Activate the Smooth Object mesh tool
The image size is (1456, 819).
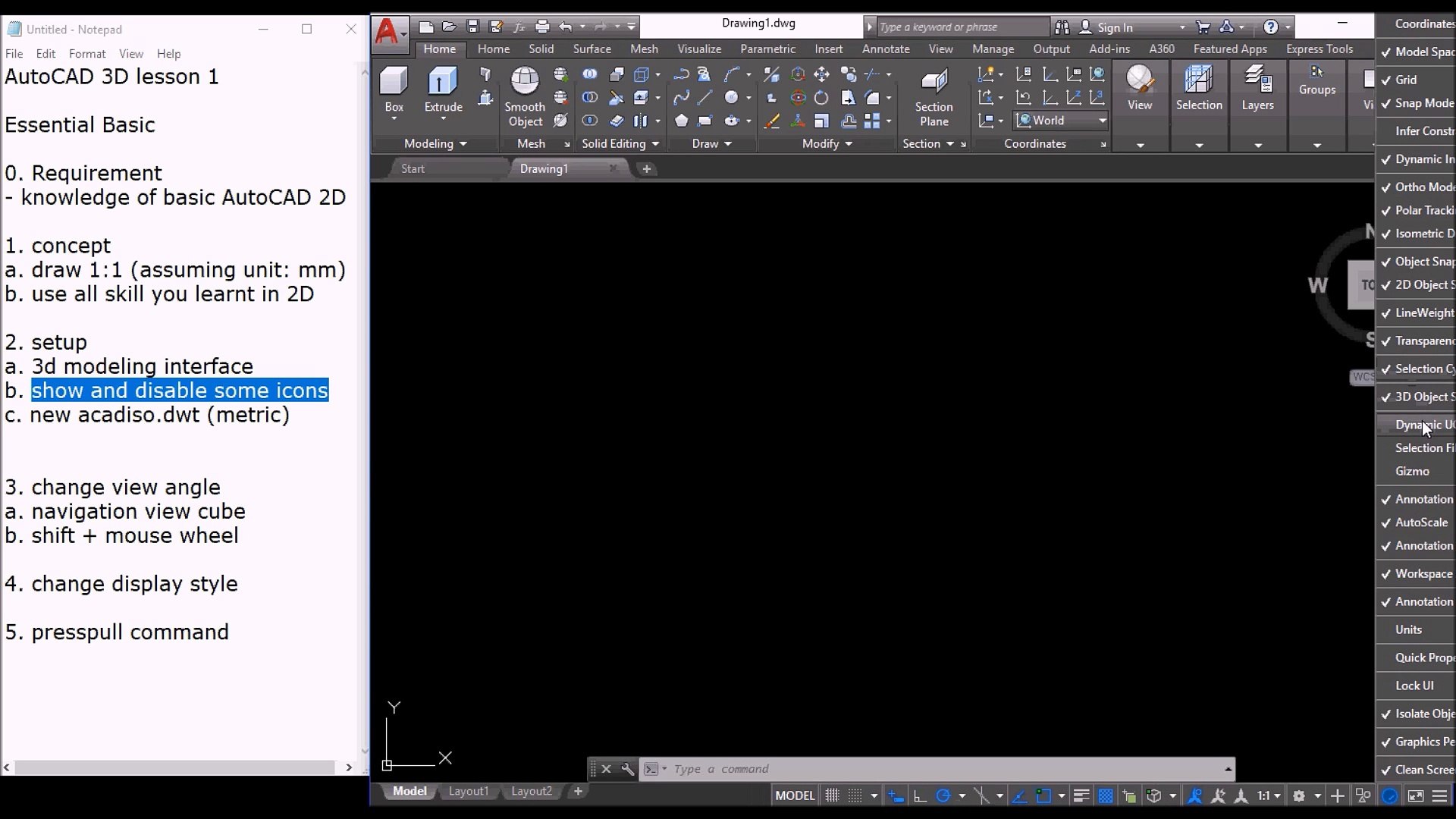525,82
